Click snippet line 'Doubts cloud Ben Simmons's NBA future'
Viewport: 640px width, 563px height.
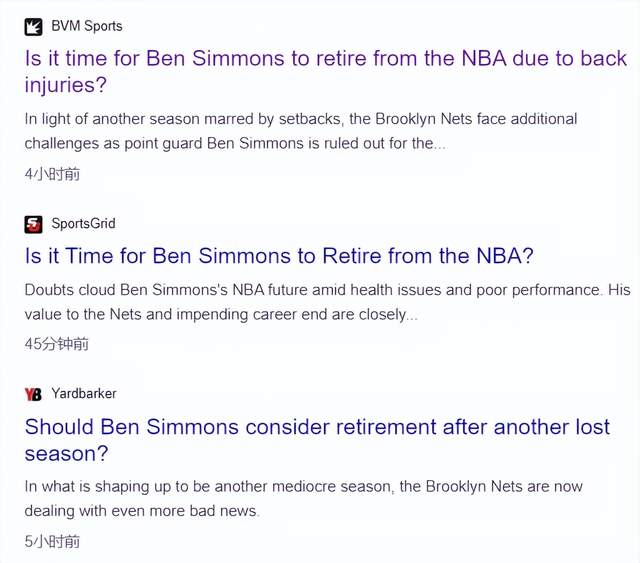327,290
